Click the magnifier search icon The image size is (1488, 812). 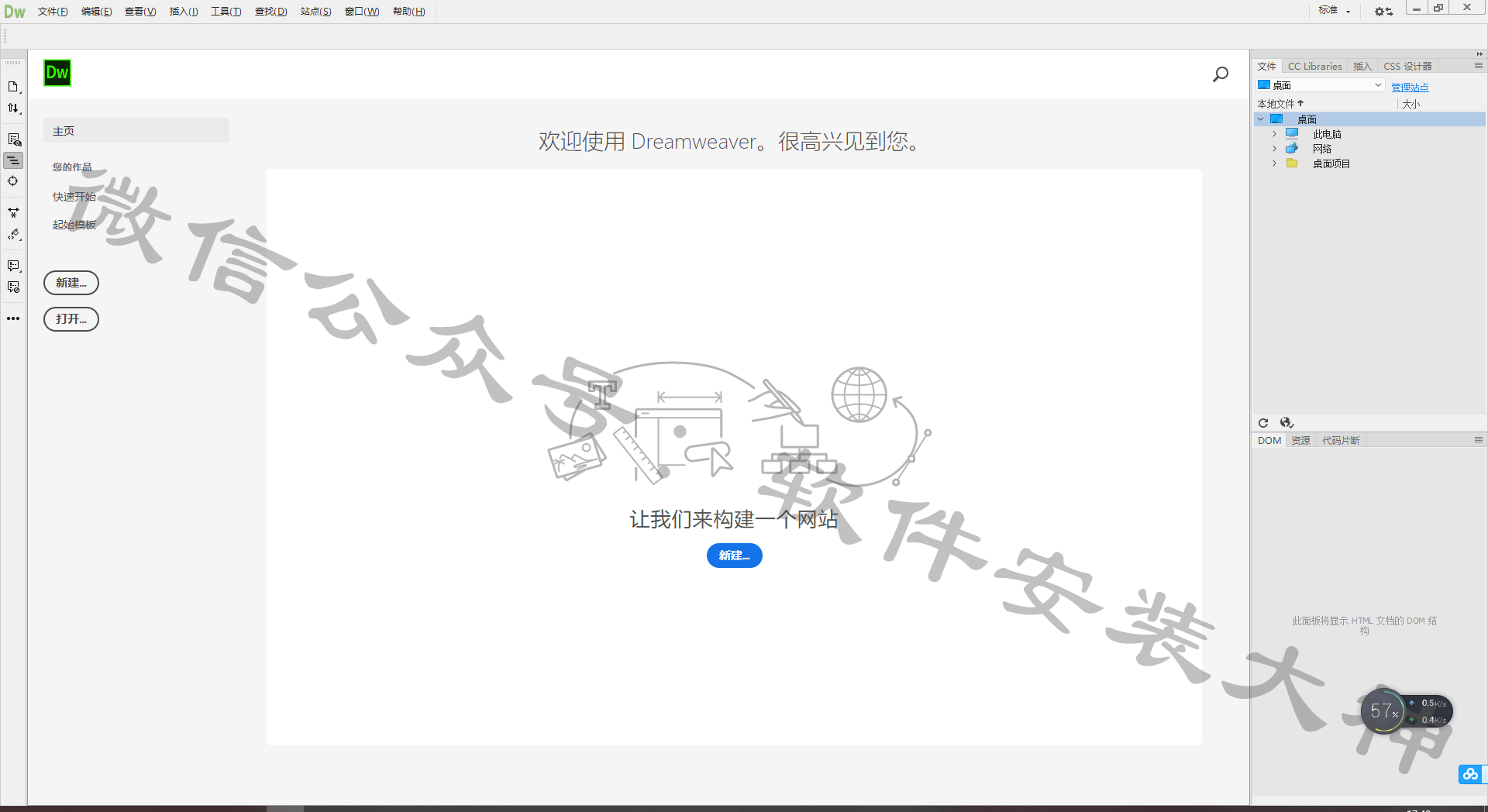point(1221,74)
